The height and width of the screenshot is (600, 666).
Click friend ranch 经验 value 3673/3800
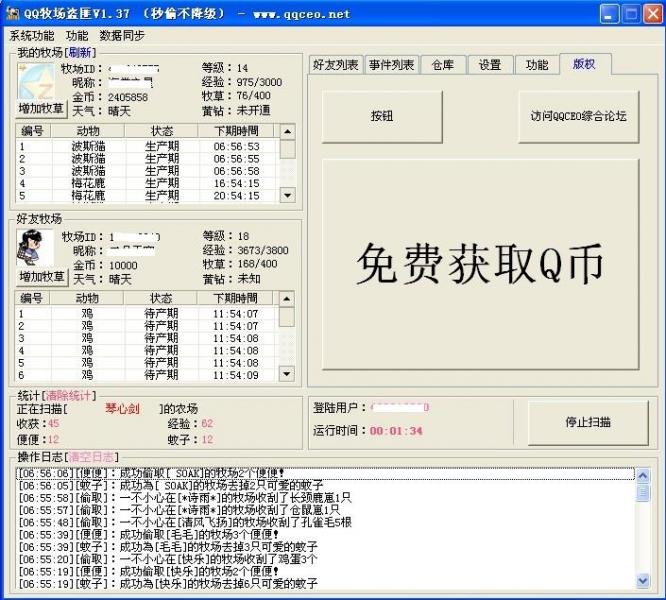click(x=263, y=250)
